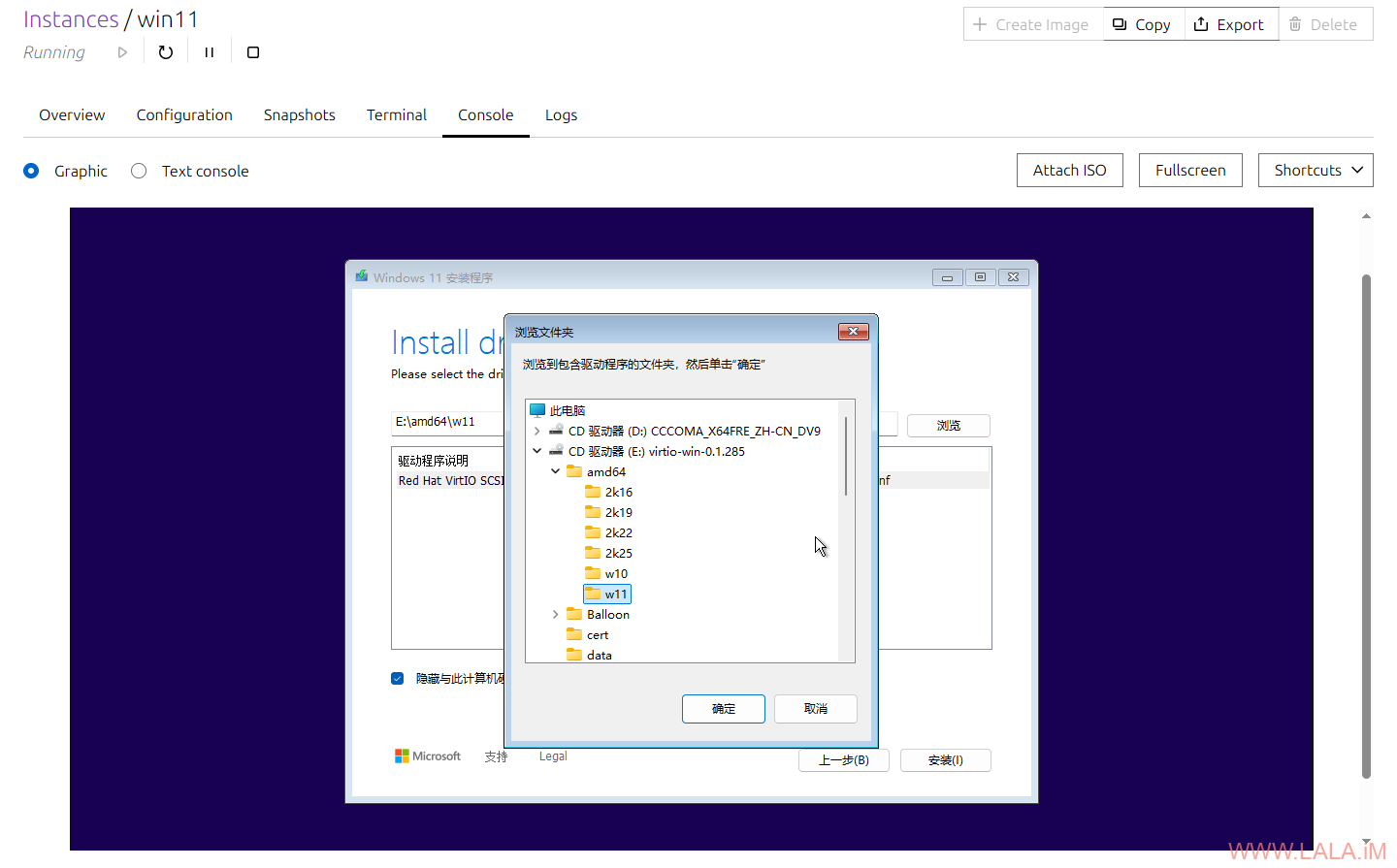Export the win11 instance
The width and height of the screenshot is (1397, 868).
(1229, 24)
